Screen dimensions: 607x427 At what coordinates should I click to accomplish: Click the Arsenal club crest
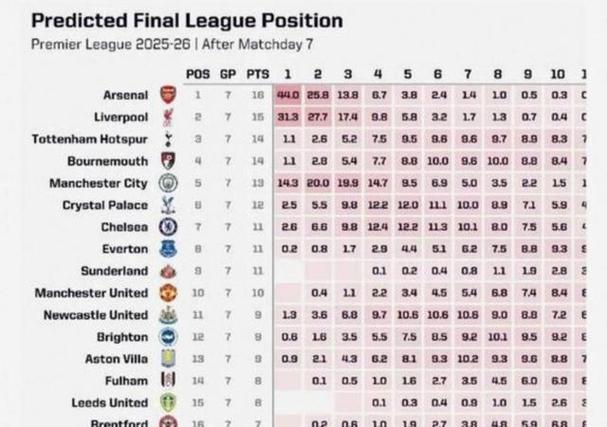coord(167,95)
